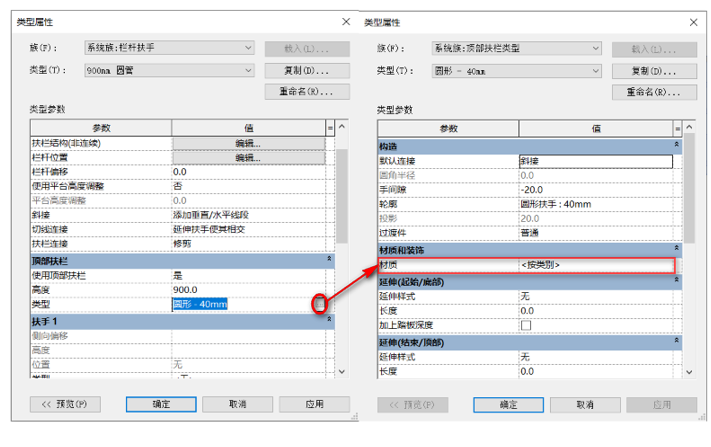
Task: Click 切线连接 value 延伸扶手使其相交
Action: click(x=248, y=229)
